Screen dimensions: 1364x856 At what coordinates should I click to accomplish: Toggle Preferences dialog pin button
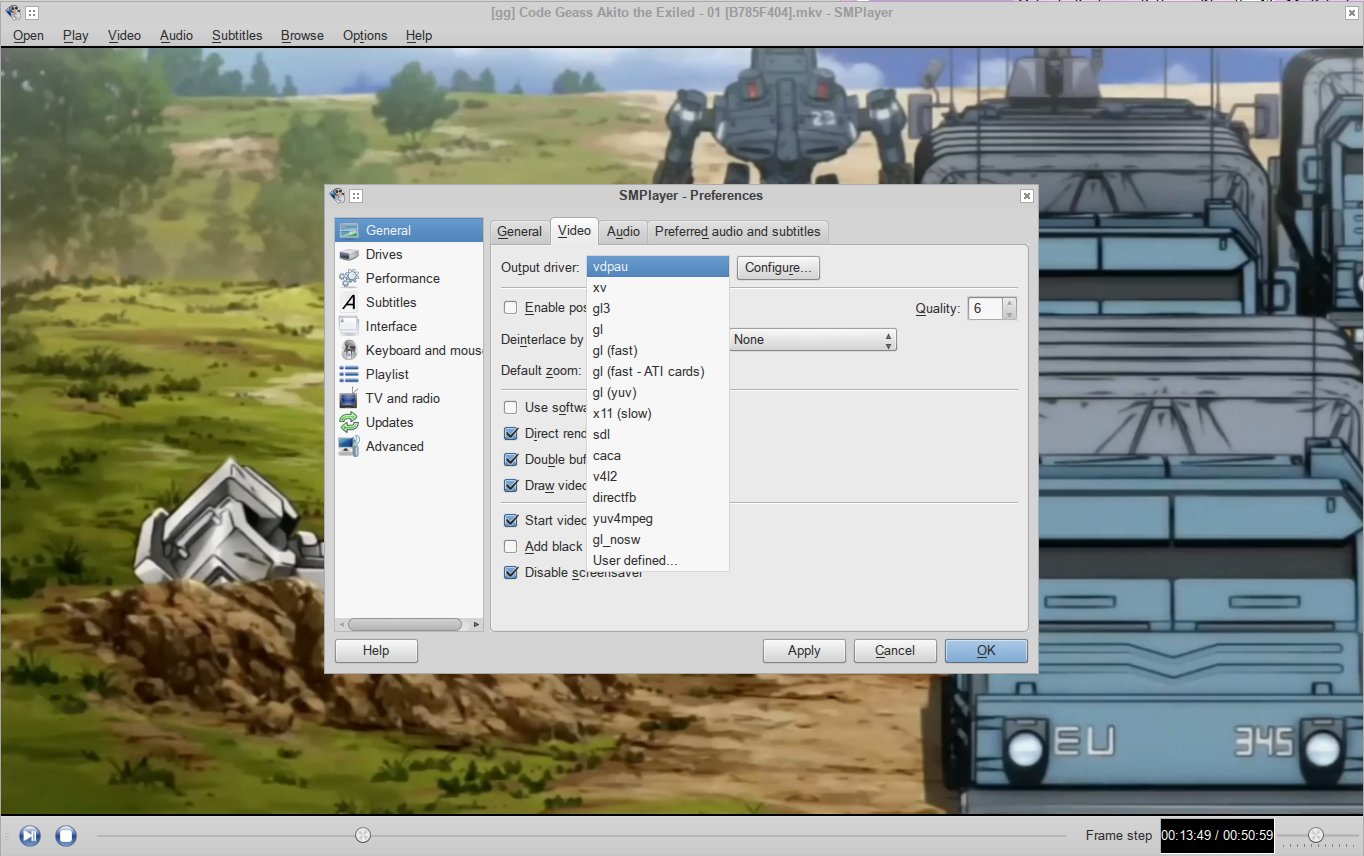click(x=356, y=196)
